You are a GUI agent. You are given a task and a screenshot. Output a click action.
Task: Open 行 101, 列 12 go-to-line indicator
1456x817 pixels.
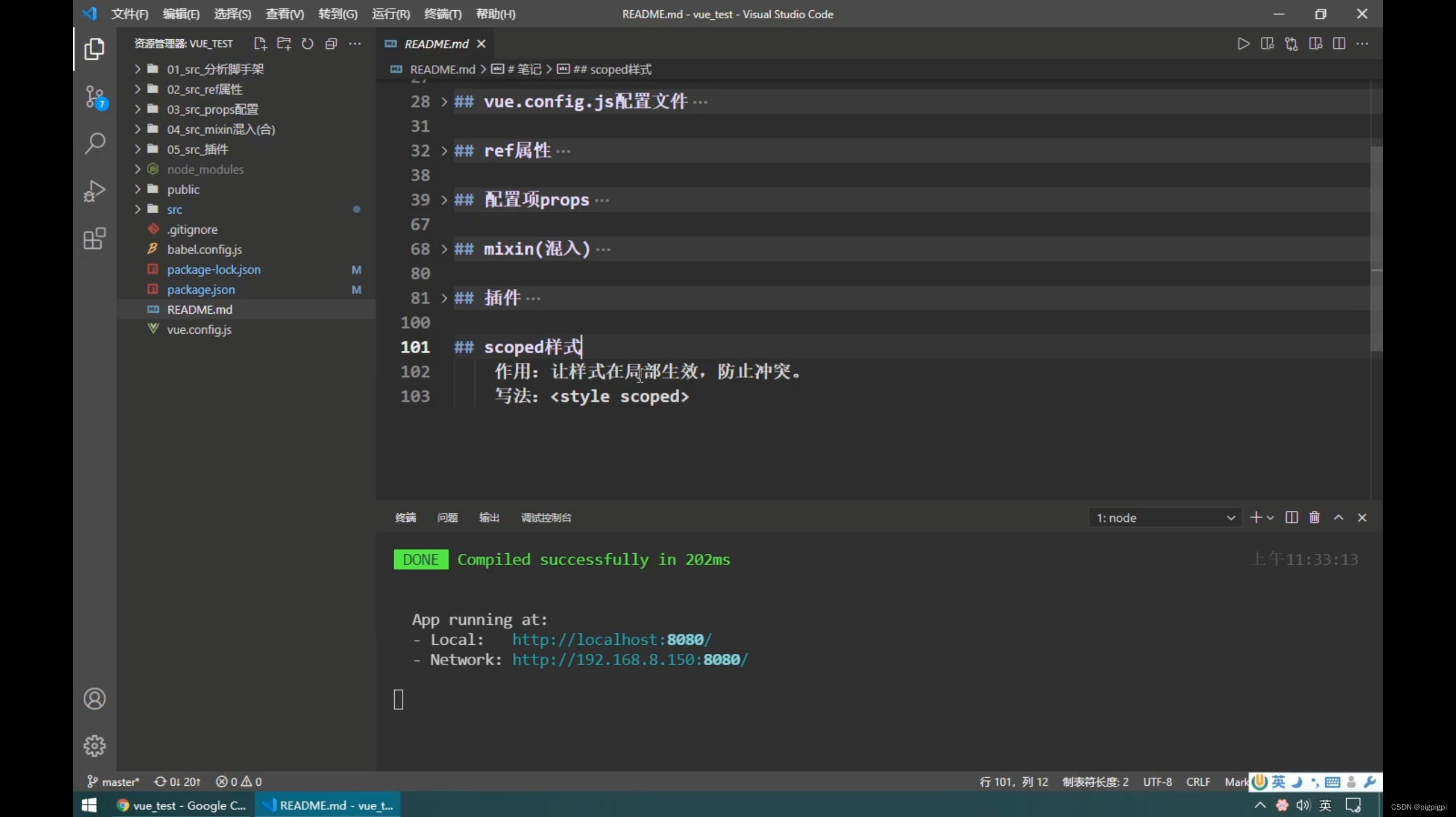pyautogui.click(x=1014, y=782)
